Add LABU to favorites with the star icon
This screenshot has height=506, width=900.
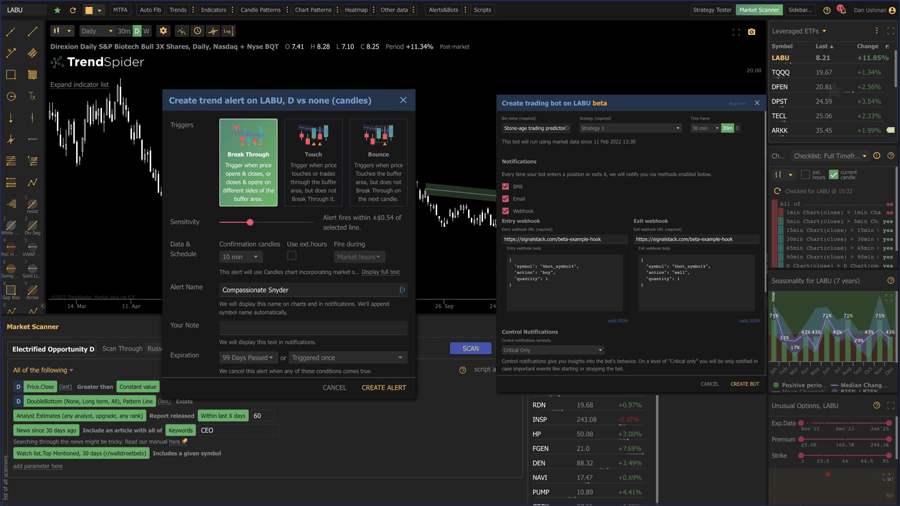point(57,10)
